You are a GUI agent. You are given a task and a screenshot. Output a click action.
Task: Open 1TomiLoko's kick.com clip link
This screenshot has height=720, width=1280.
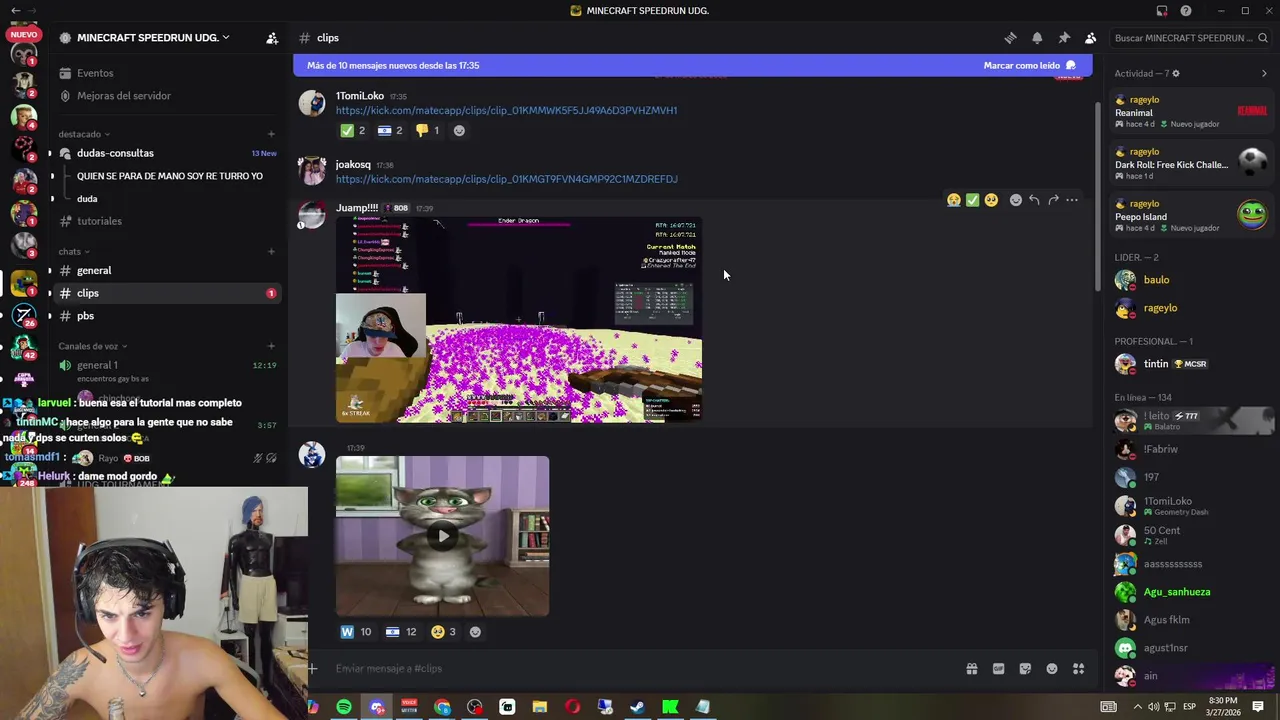506,111
